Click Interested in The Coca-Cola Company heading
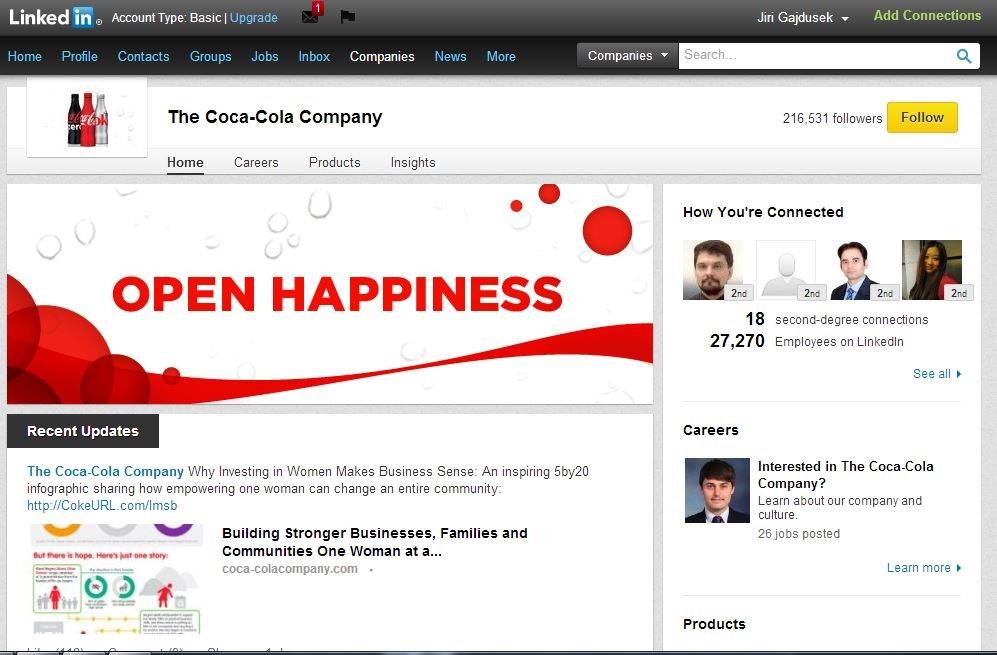Screen dimensions: 997x655 [x=846, y=475]
